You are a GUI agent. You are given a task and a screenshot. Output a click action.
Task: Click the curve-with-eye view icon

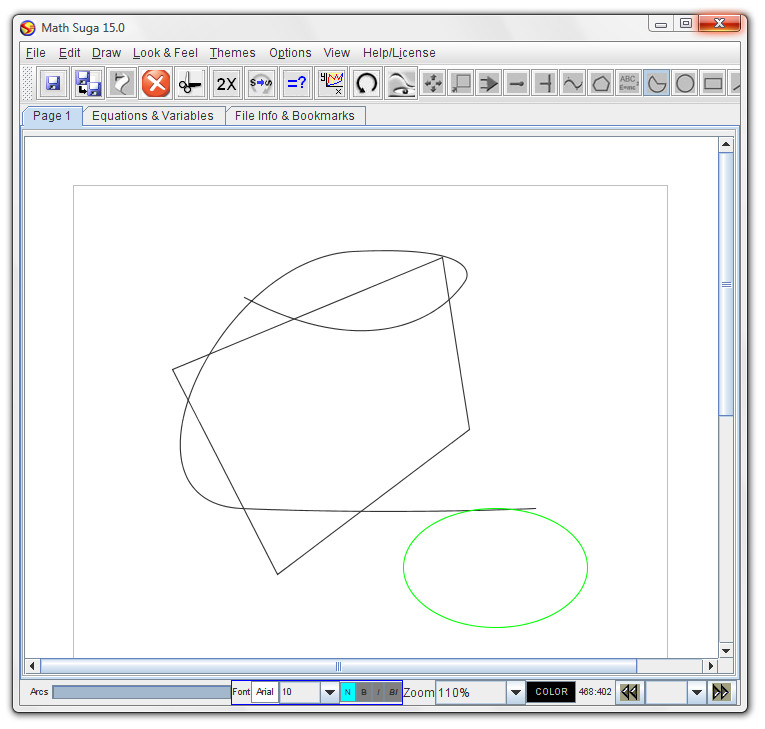[x=402, y=83]
